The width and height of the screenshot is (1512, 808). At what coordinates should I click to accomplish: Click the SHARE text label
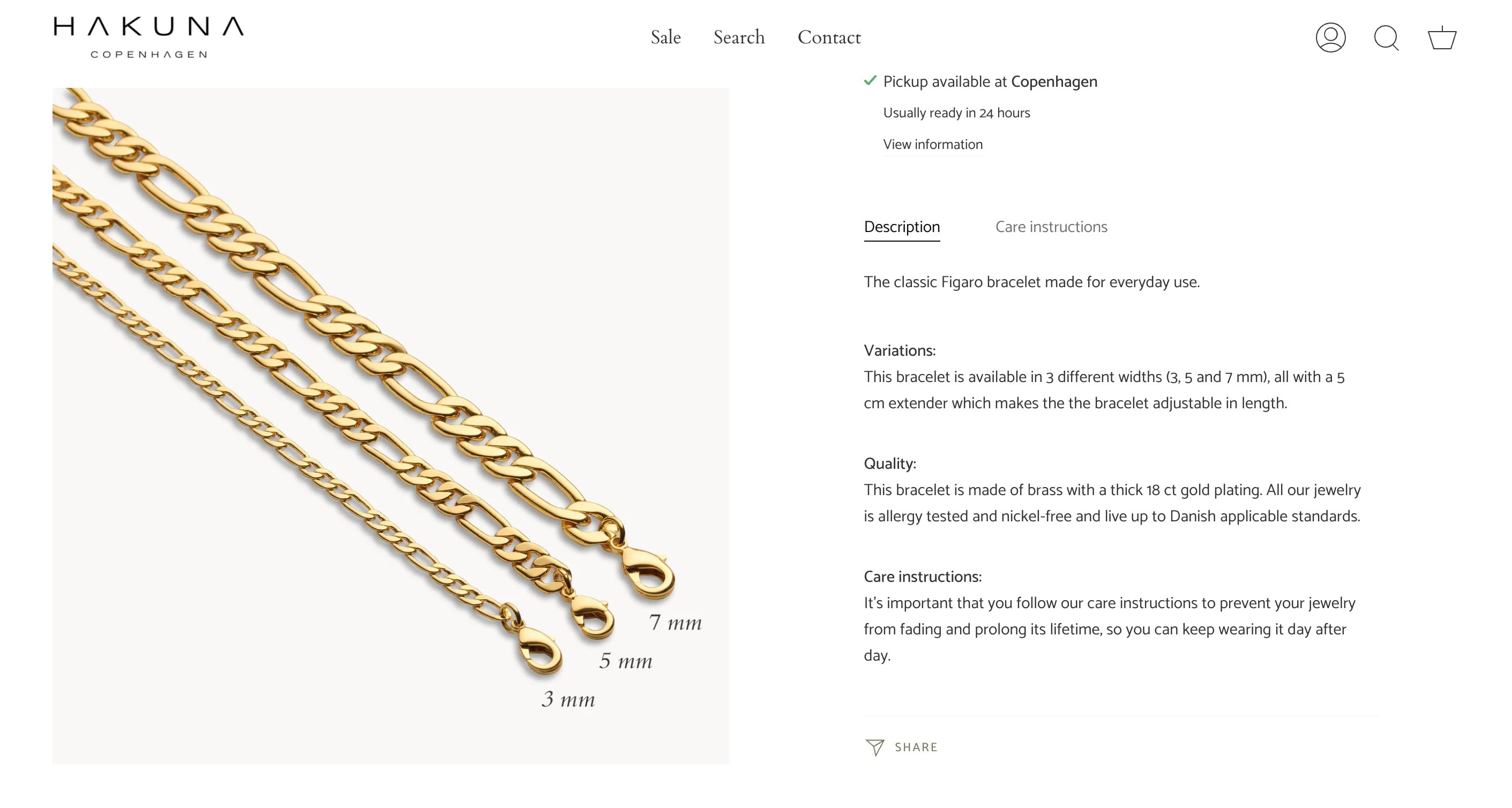(x=916, y=747)
